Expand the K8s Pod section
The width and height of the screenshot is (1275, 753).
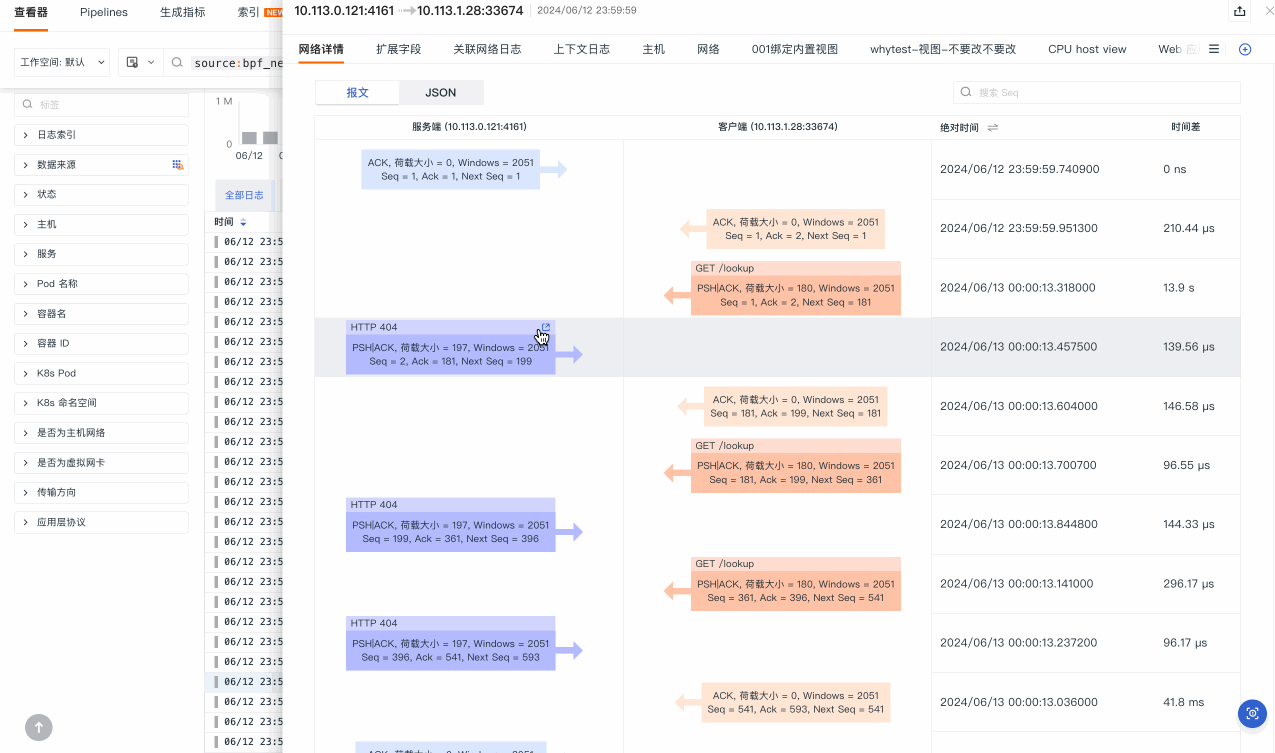(x=101, y=373)
